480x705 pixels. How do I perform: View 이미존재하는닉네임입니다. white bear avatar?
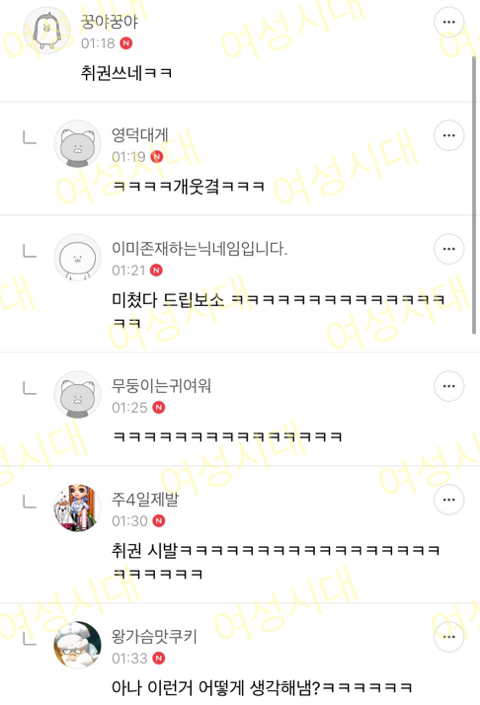pos(77,258)
